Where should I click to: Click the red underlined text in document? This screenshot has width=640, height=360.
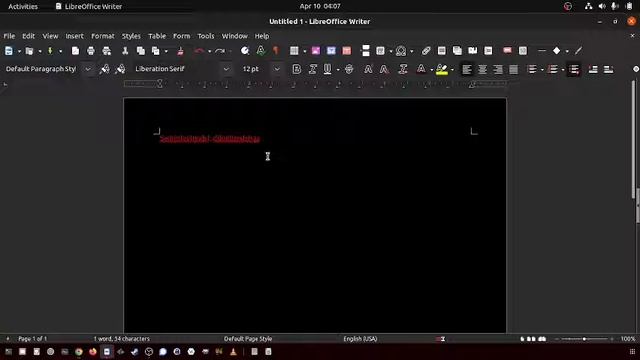[209, 139]
